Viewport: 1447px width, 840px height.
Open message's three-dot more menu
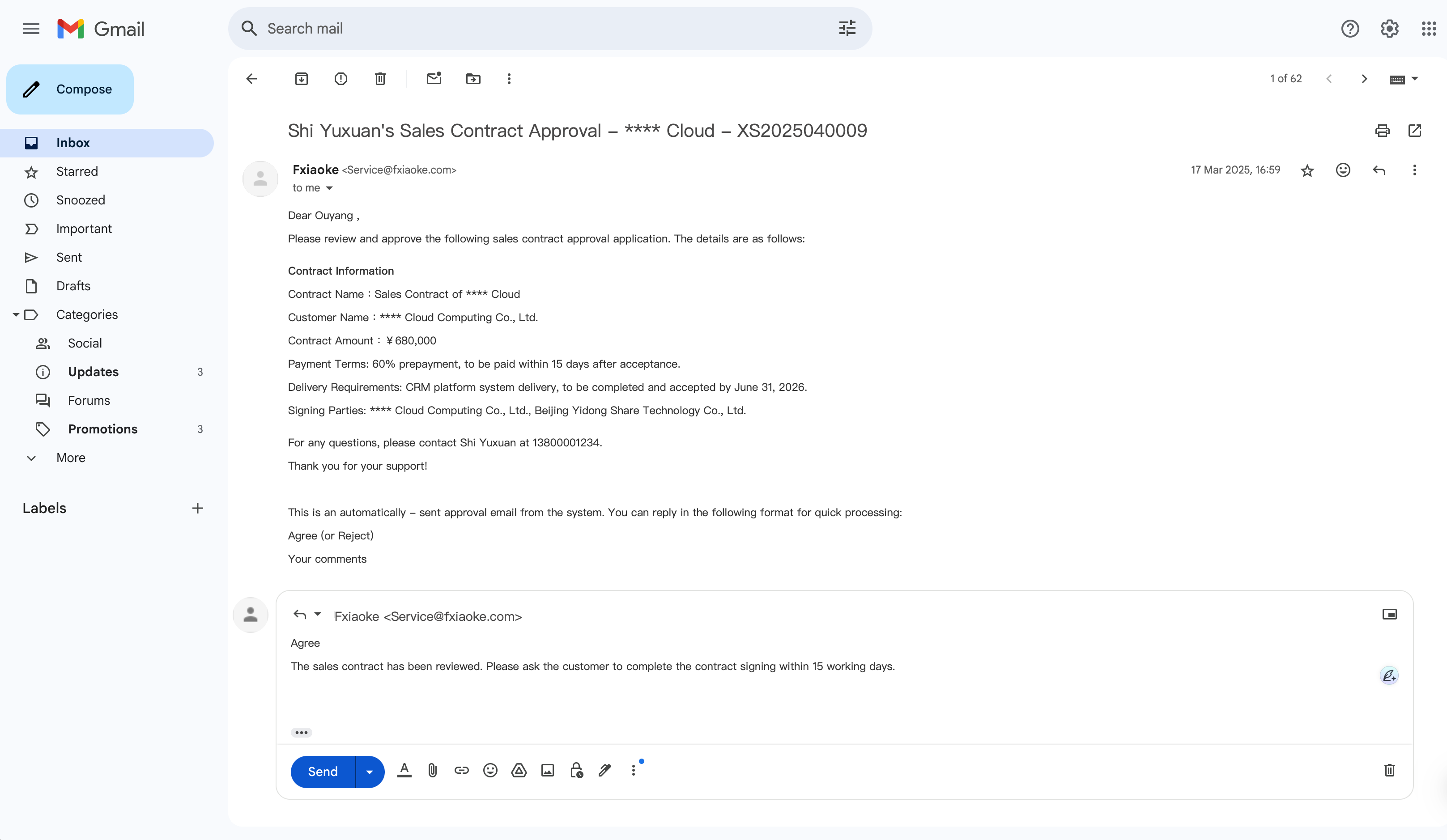coord(1414,170)
